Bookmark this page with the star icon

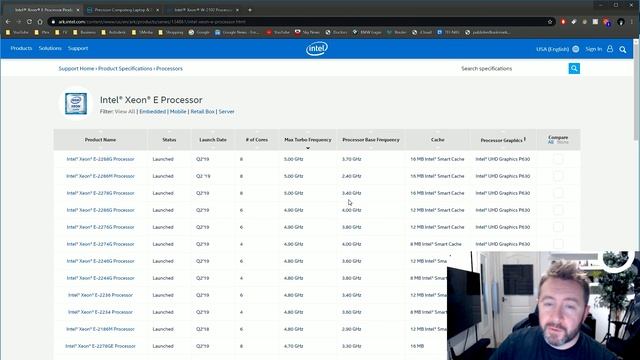tap(550, 22)
